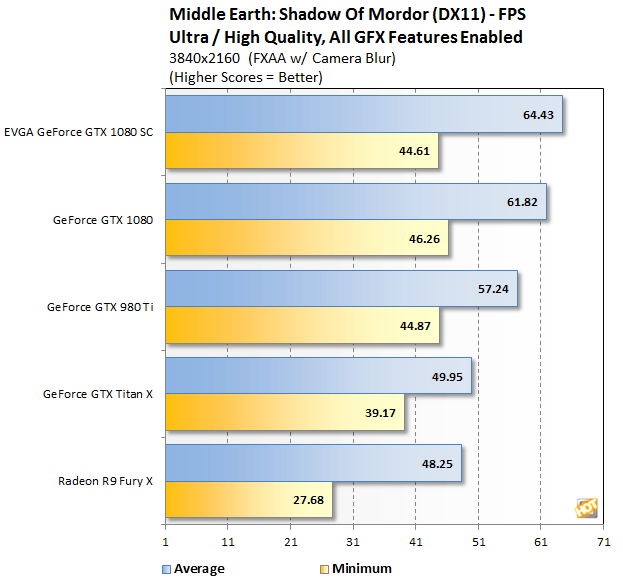
Task: Click the chart title Middle Earth: Shadow Of Mordor
Action: (x=347, y=14)
